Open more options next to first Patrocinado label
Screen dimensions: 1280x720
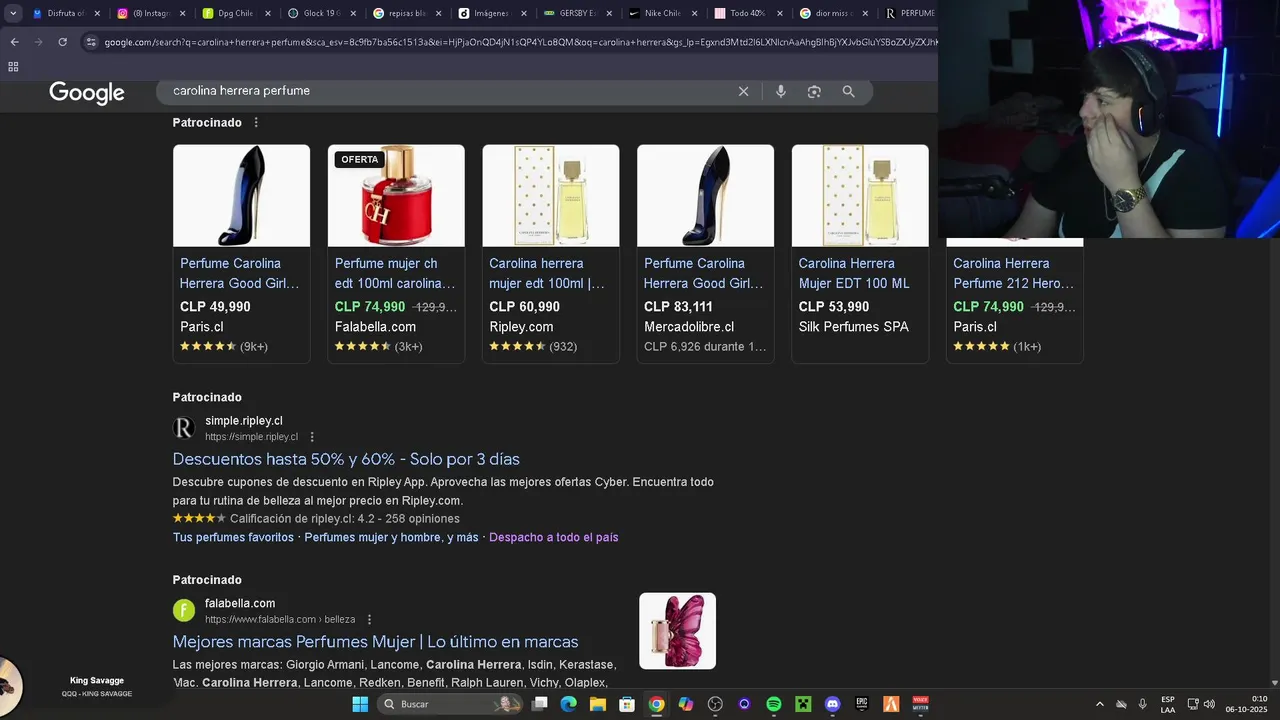click(256, 122)
